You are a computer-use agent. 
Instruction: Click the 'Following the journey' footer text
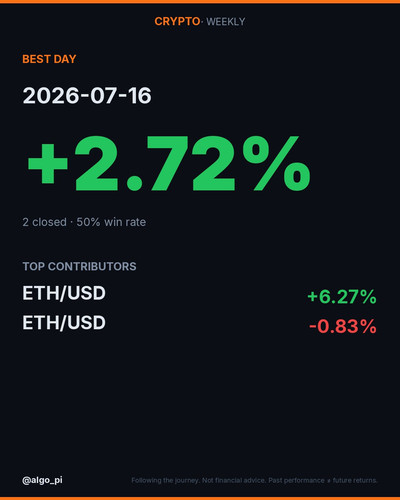point(166,481)
